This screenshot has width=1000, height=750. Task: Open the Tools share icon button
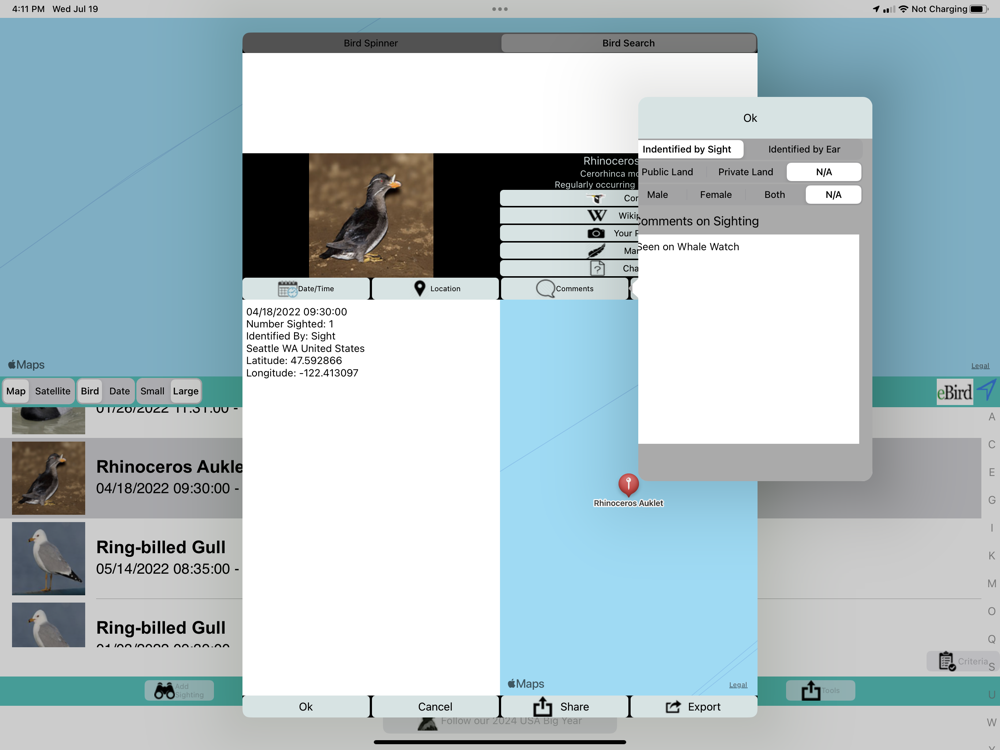point(820,691)
